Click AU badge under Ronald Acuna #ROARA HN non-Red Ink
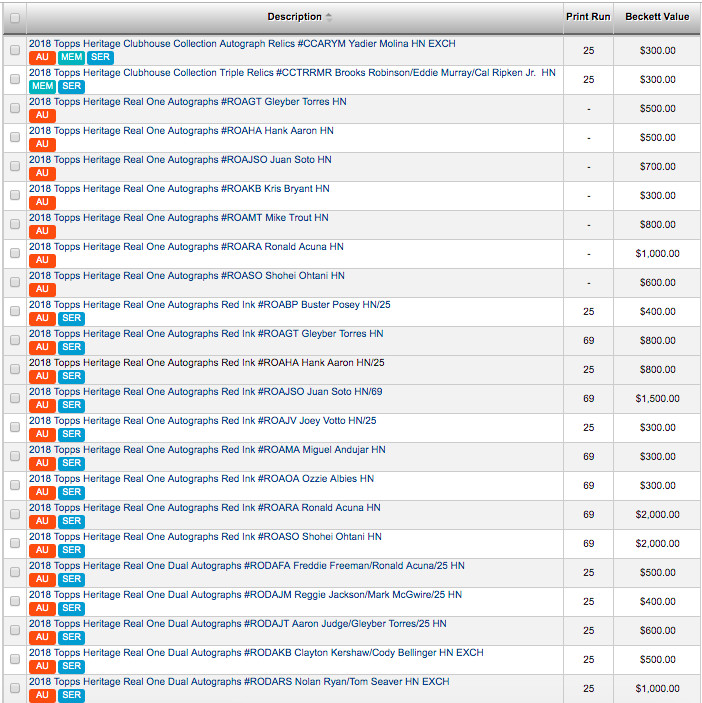This screenshot has height=703, width=702. tap(42, 260)
